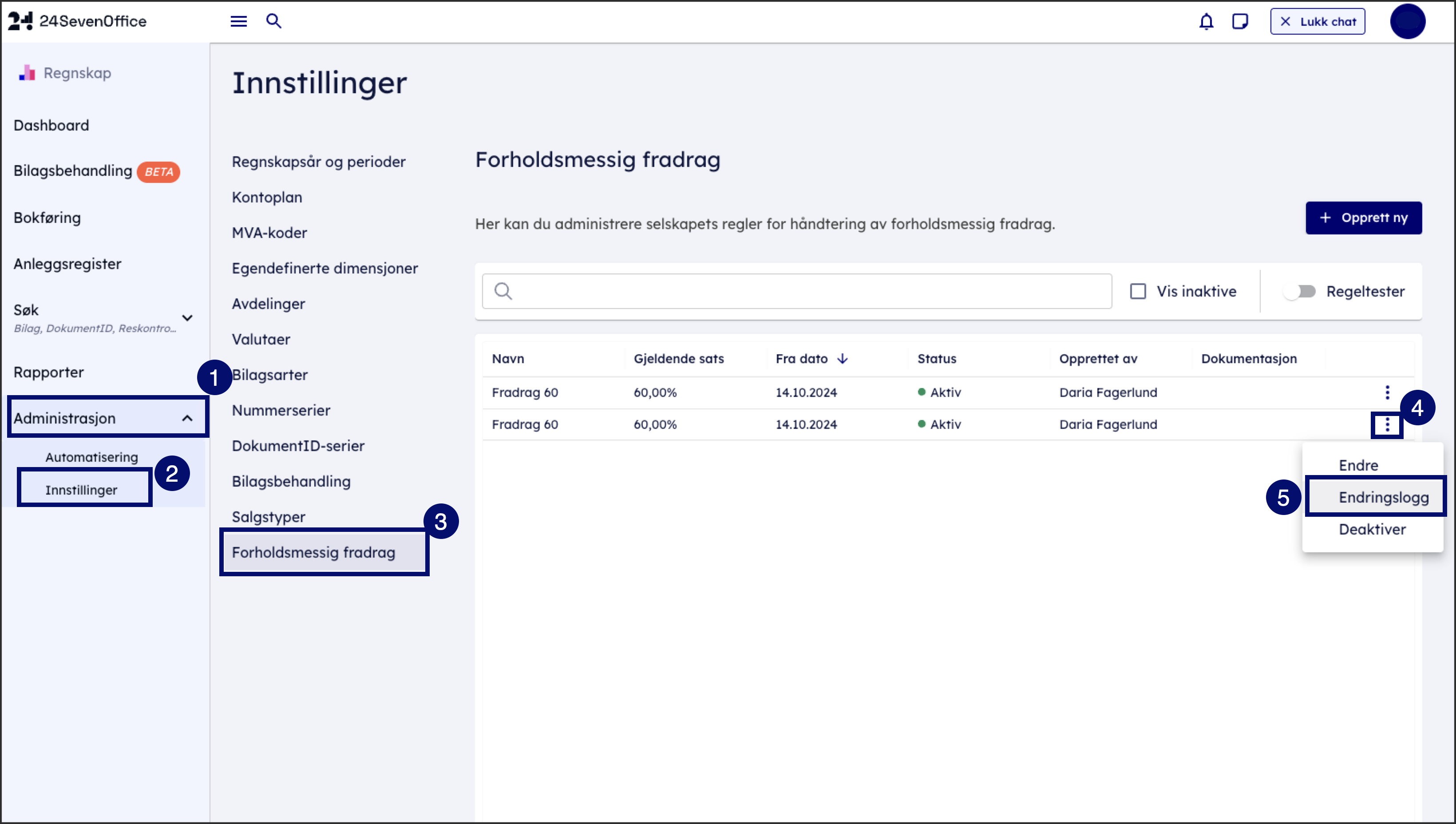1456x824 pixels.
Task: Click the user avatar circle
Action: (x=1407, y=21)
